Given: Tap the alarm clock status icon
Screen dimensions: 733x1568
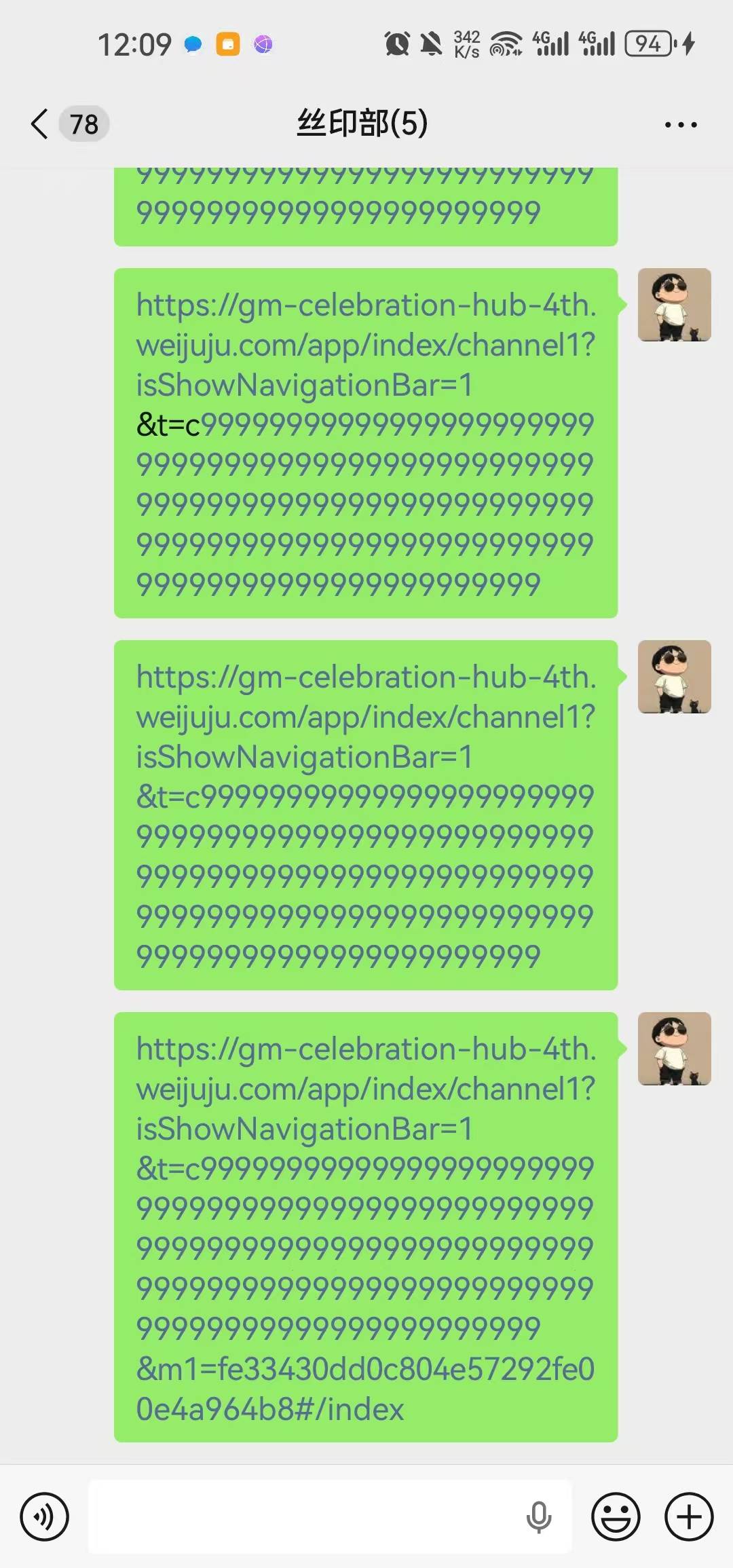Looking at the screenshot, I should tap(397, 44).
